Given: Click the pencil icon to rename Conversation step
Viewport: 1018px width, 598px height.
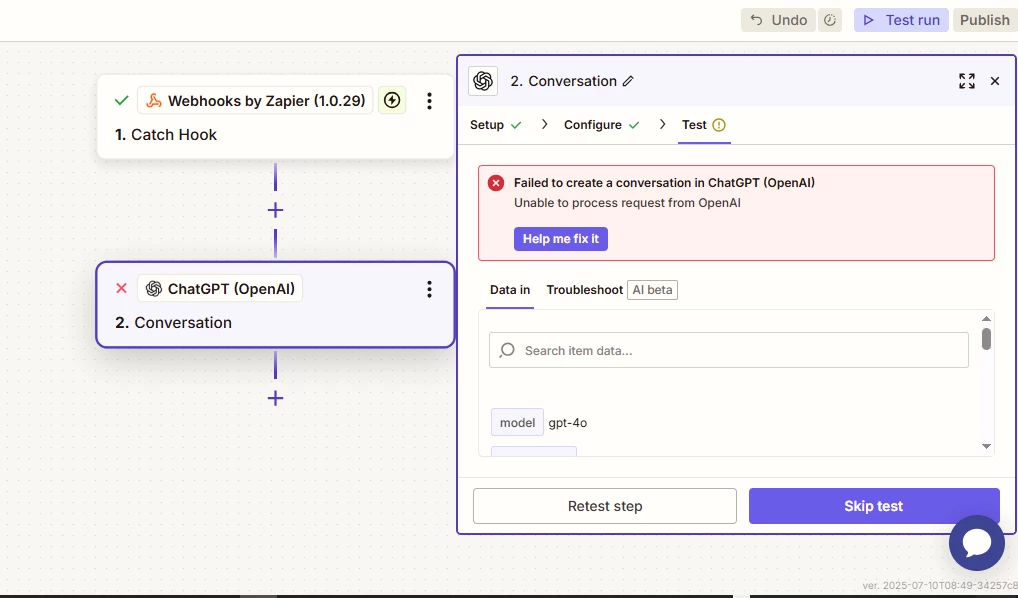Looking at the screenshot, I should 628,81.
